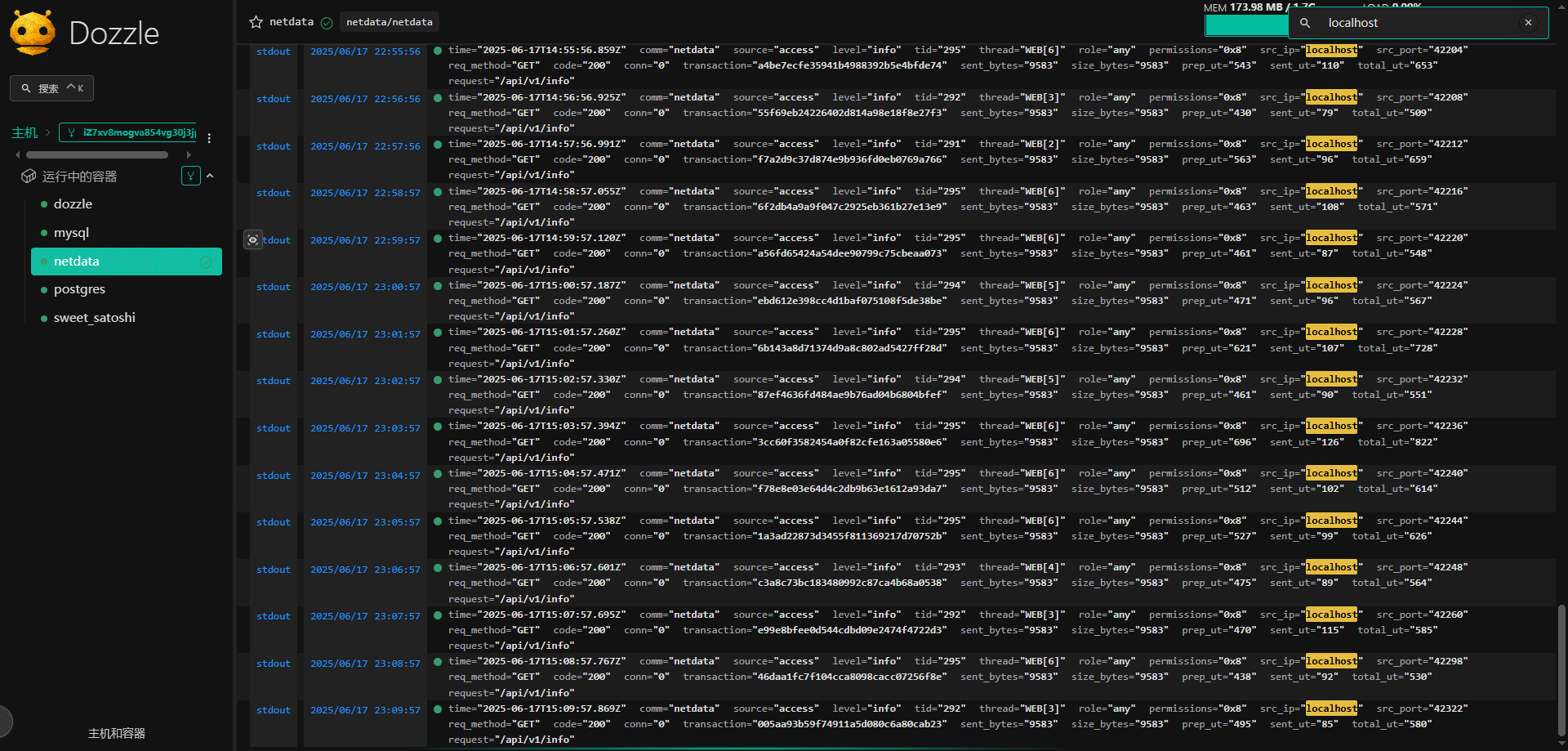The height and width of the screenshot is (751, 1568).
Task: Toggle the merge icon button for running containers
Action: 190,176
